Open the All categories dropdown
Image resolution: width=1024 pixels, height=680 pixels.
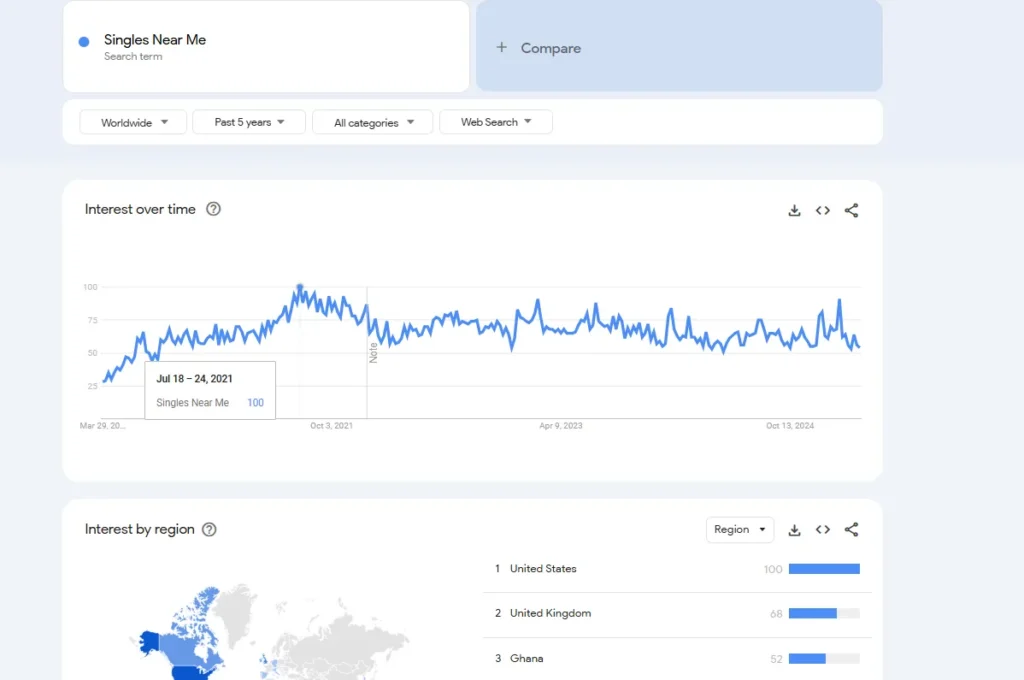click(372, 122)
